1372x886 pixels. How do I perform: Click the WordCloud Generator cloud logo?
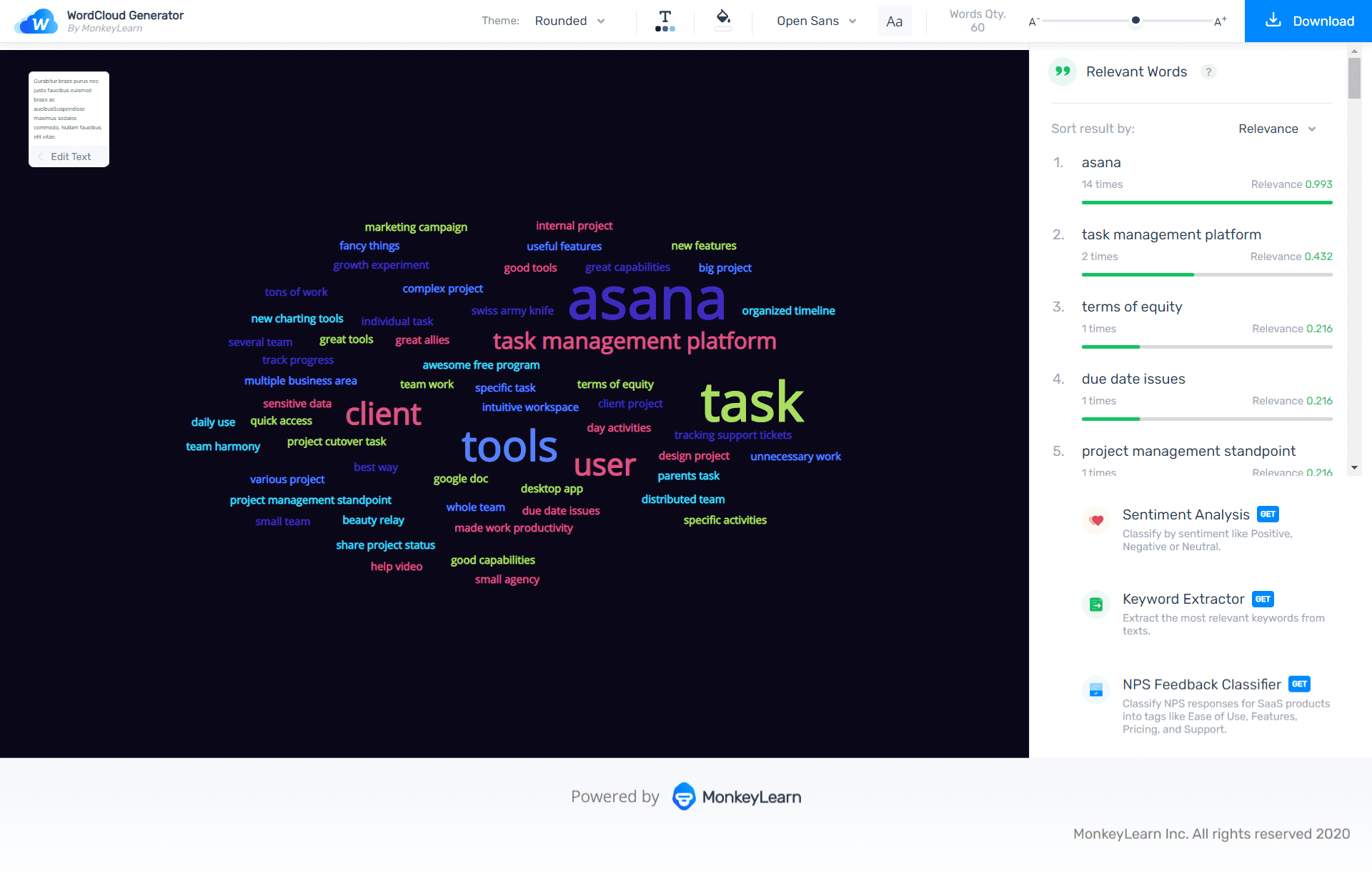[36, 21]
